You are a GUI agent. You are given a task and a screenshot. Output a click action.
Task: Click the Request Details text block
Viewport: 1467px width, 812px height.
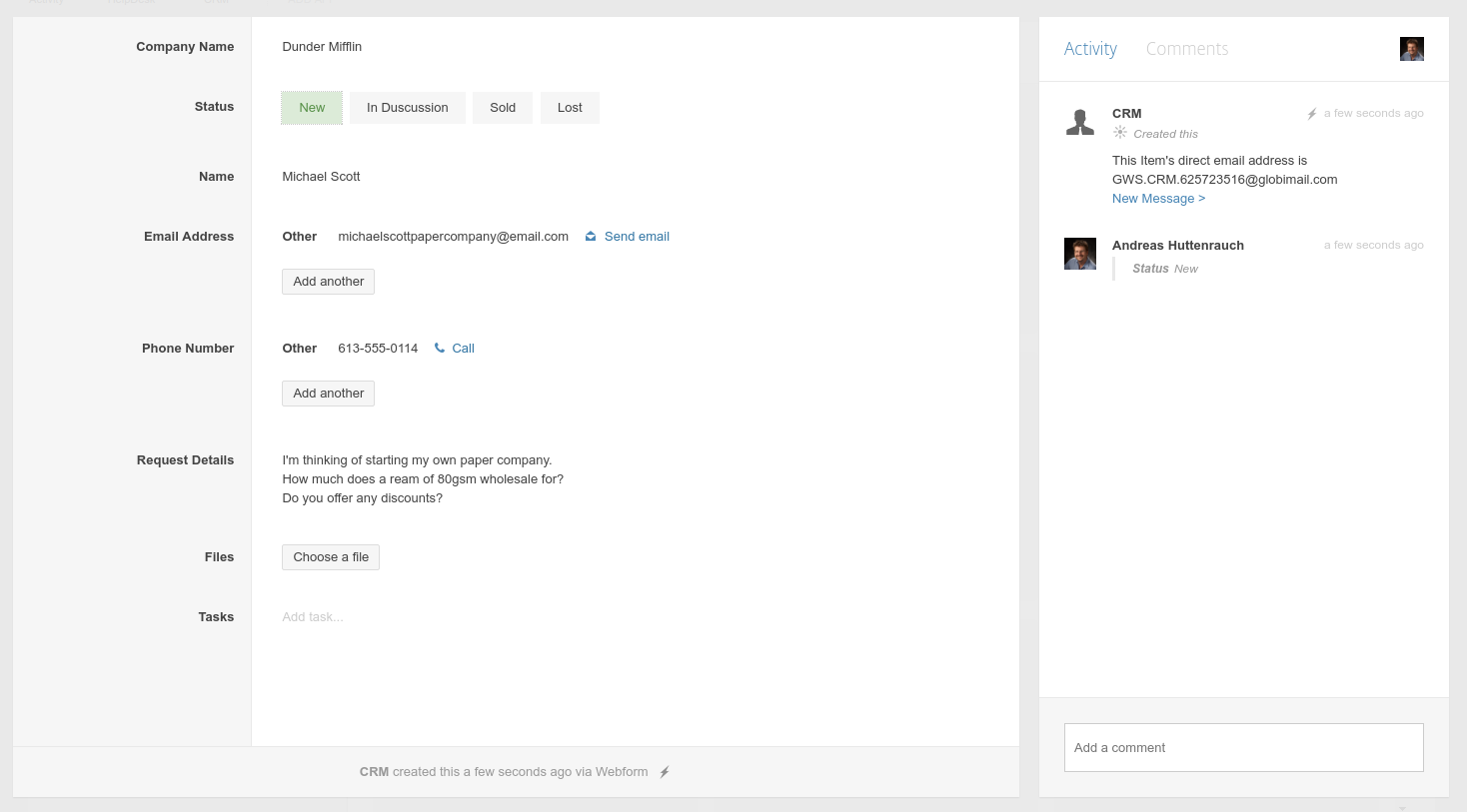[423, 479]
